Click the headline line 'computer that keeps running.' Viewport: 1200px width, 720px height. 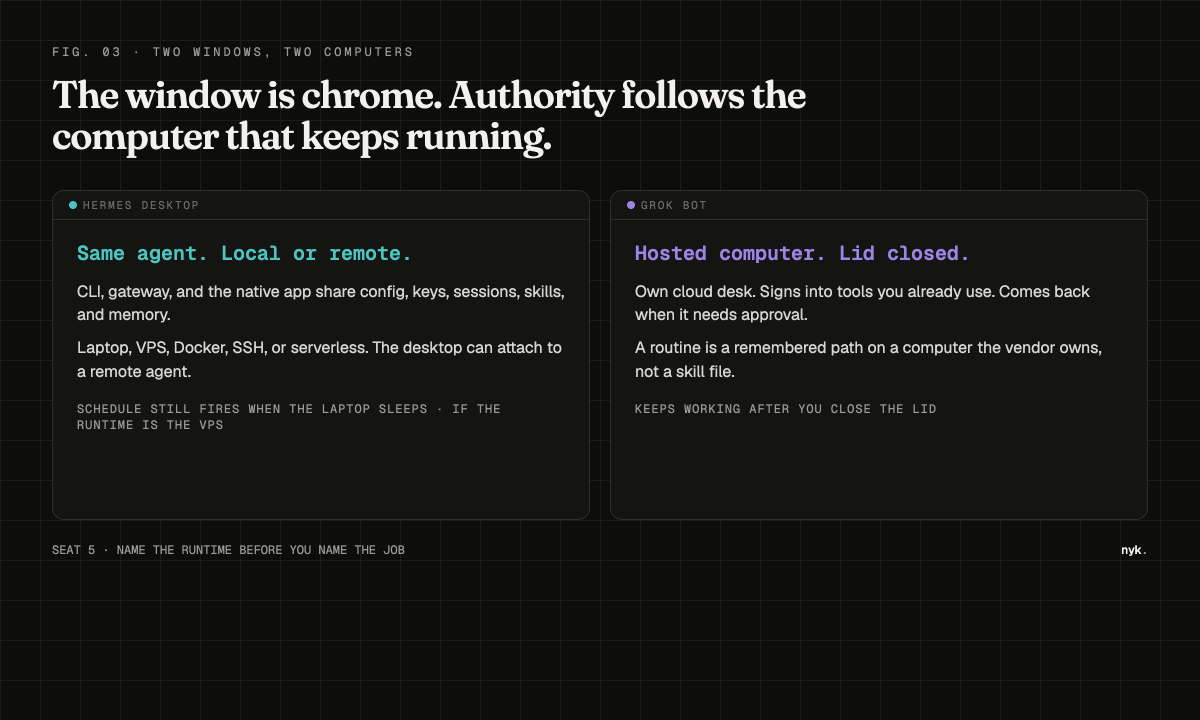pyautogui.click(x=302, y=137)
